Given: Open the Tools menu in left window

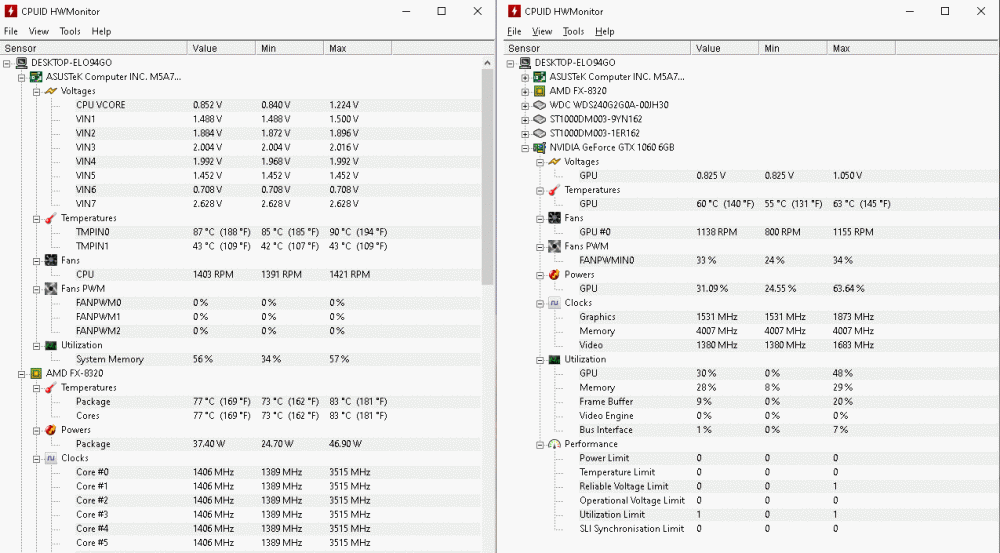Looking at the screenshot, I should [70, 31].
